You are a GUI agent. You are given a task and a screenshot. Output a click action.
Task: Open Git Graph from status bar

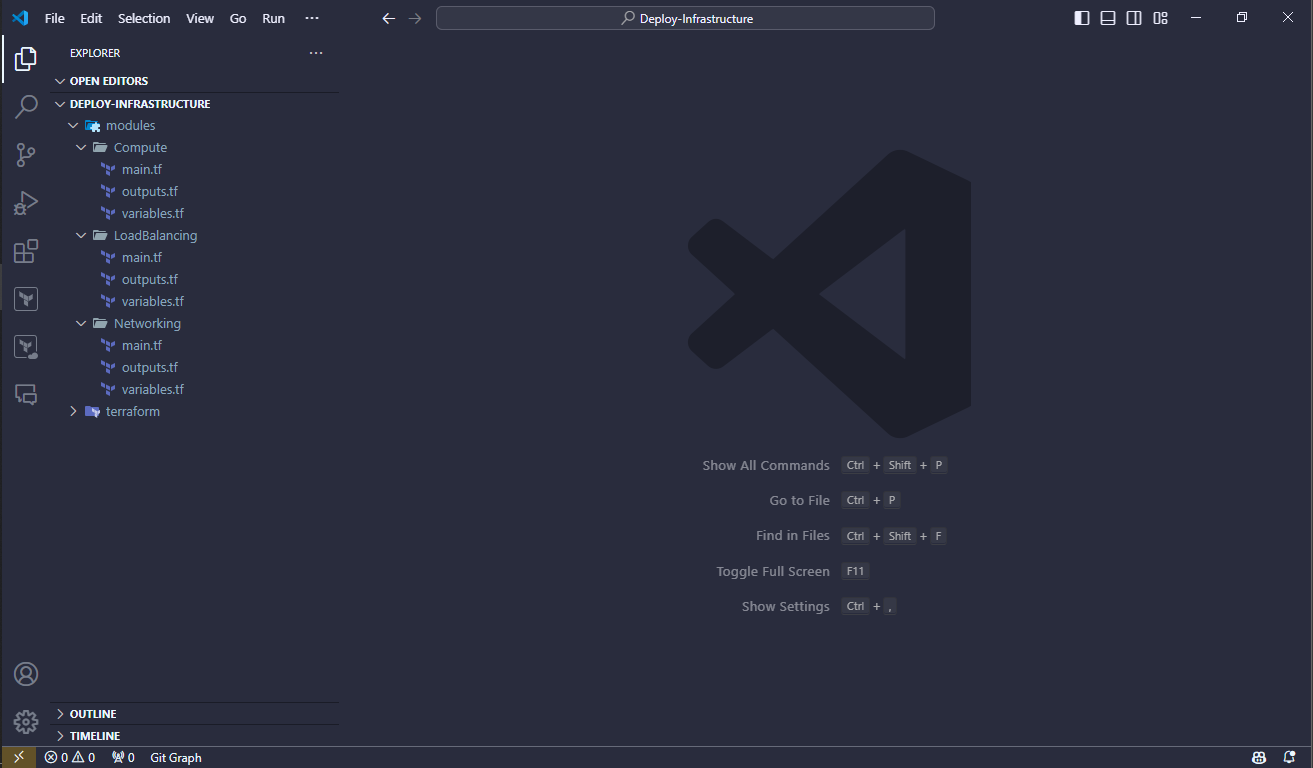tap(176, 757)
